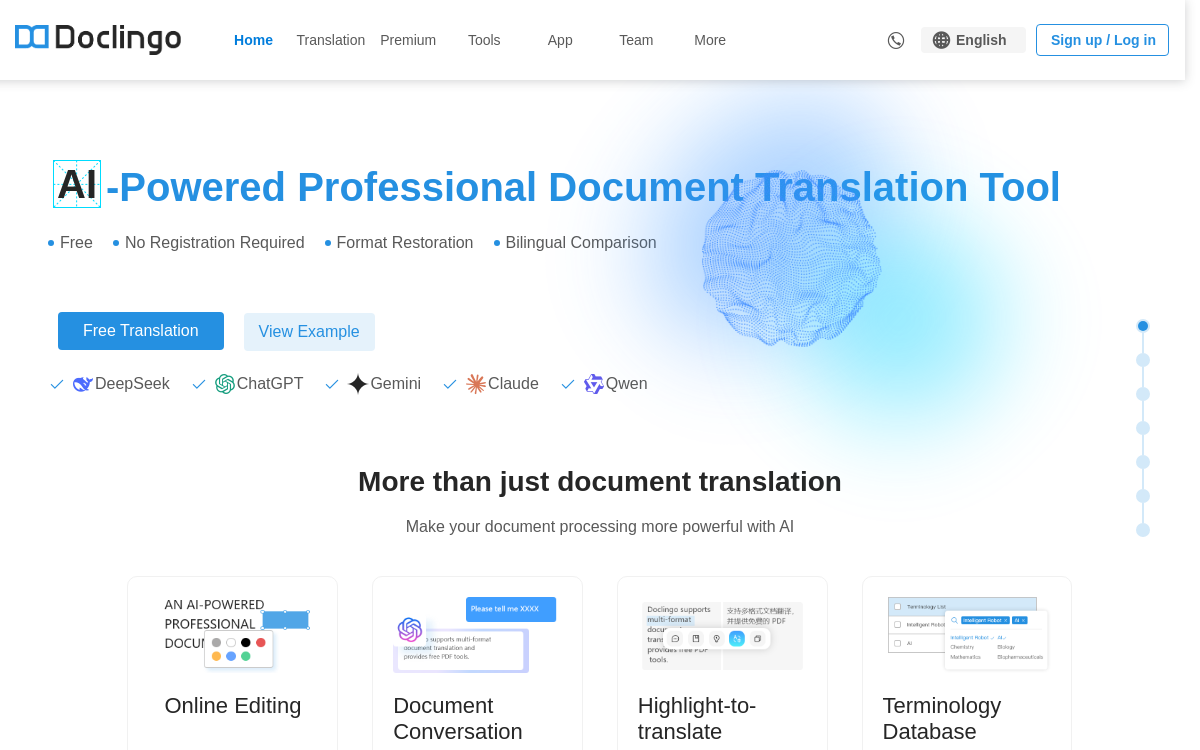This screenshot has width=1200, height=750.
Task: Click Sign up / Log in
Action: point(1102,40)
